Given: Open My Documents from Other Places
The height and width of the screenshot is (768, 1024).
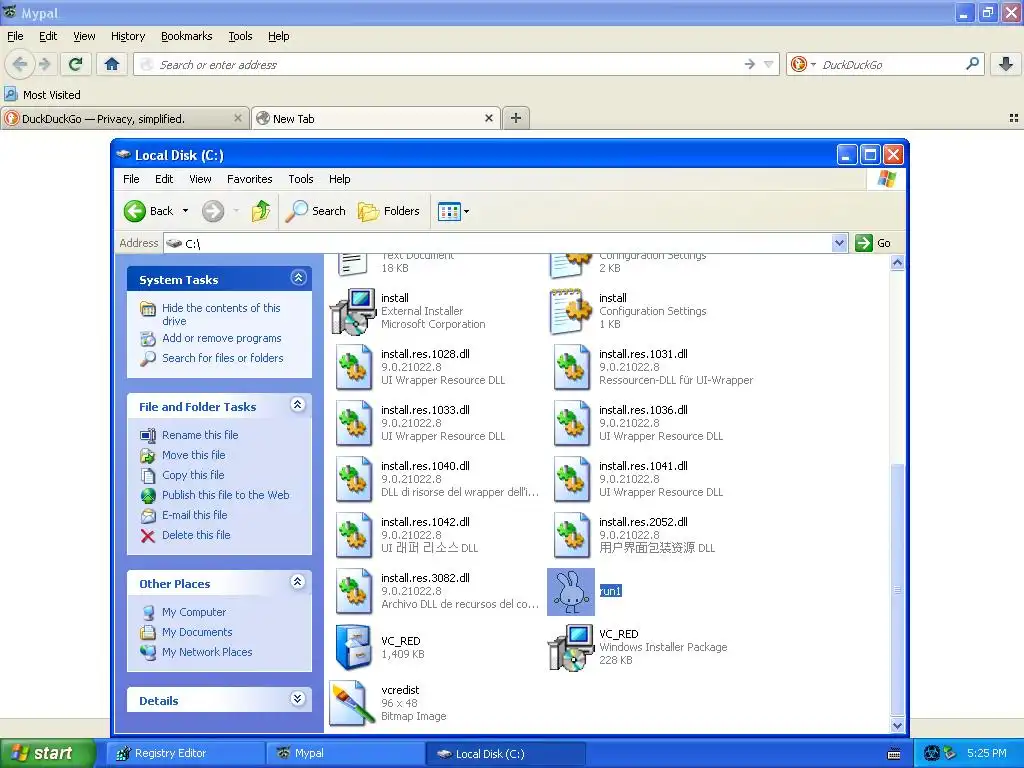Looking at the screenshot, I should 197,632.
